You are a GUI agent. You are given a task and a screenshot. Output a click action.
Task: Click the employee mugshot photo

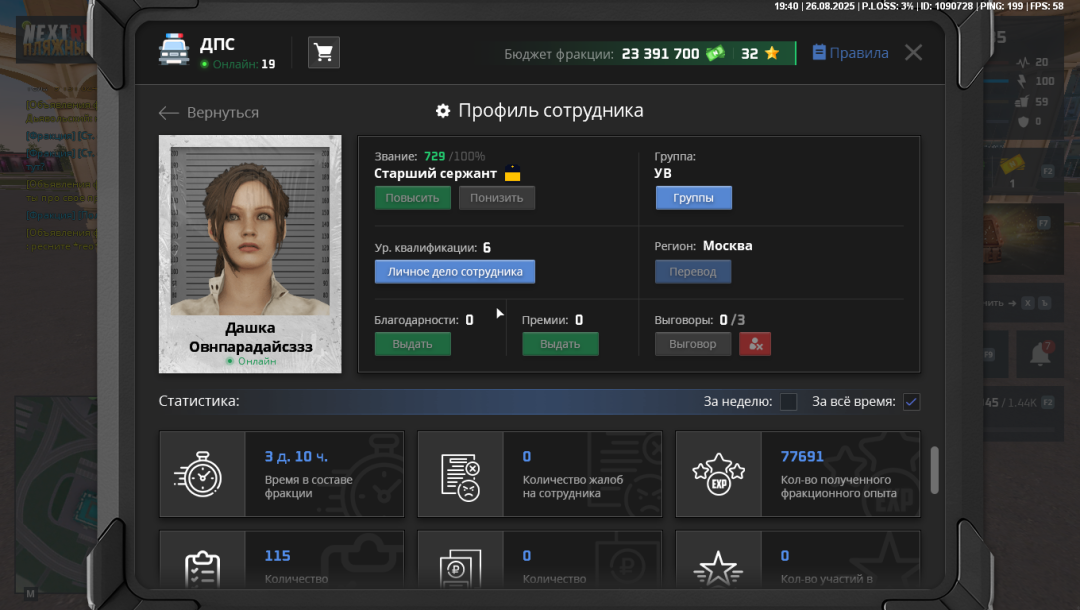[x=250, y=231]
